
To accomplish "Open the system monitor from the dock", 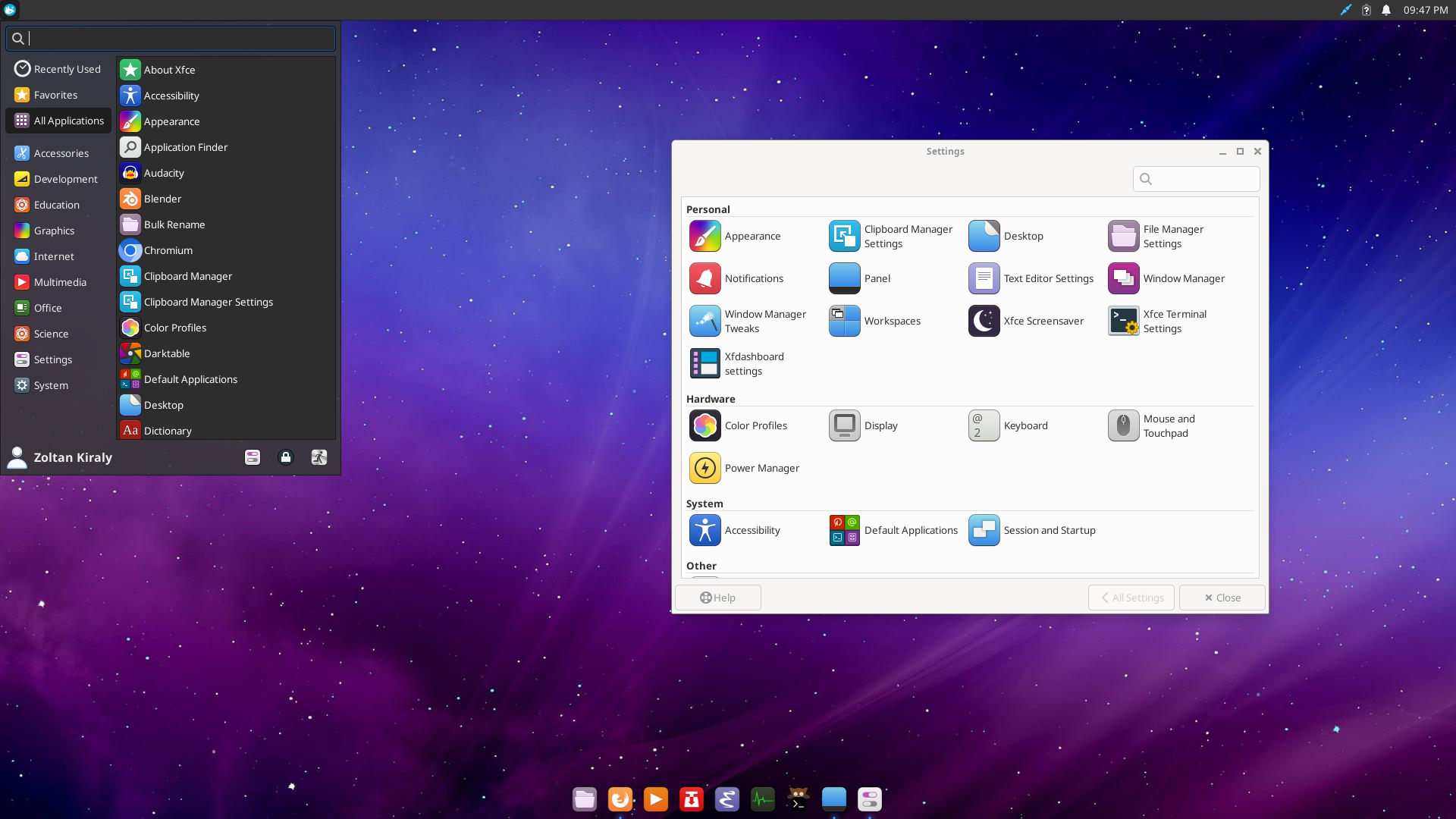I will [763, 799].
